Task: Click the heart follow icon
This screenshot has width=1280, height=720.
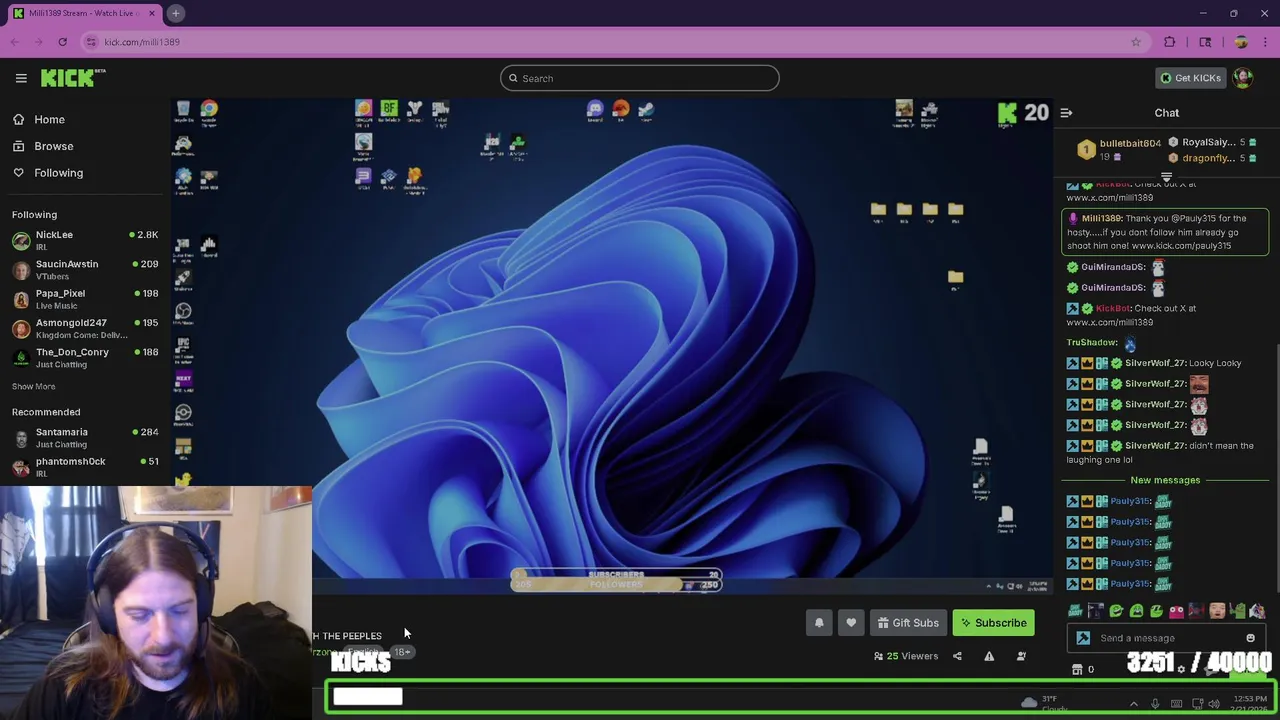Action: 851,623
